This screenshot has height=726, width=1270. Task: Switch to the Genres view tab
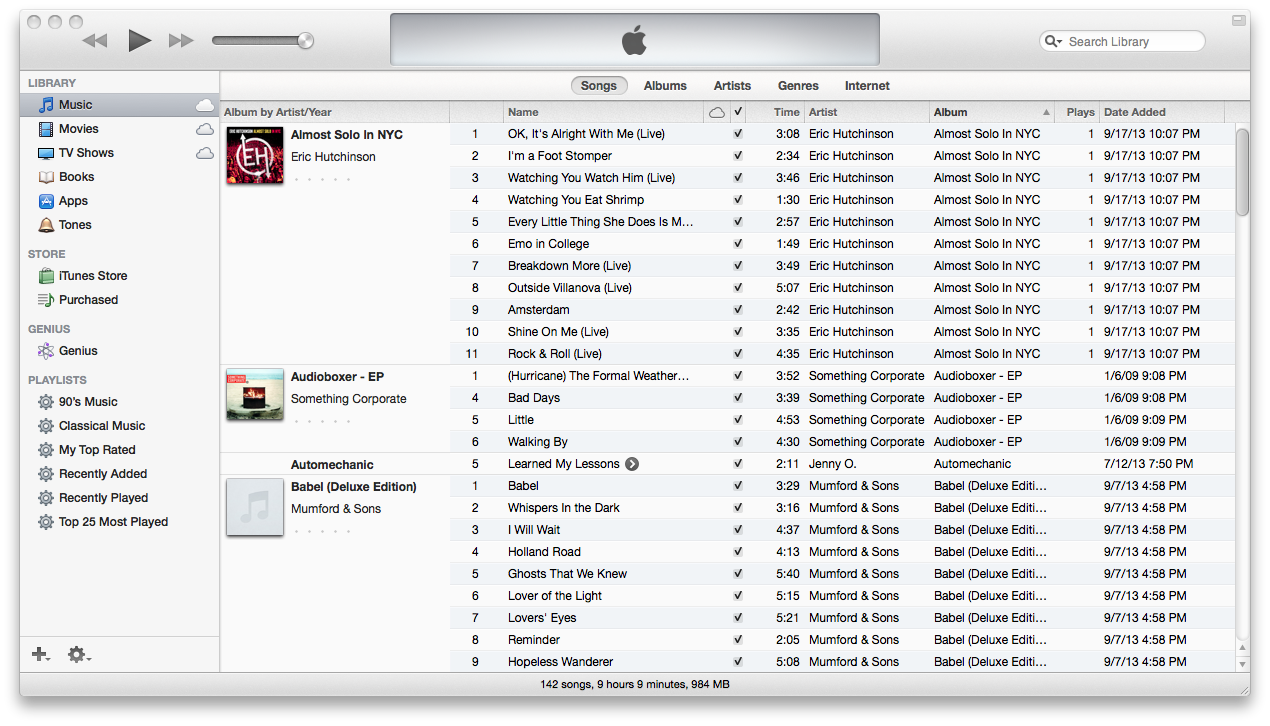click(798, 86)
